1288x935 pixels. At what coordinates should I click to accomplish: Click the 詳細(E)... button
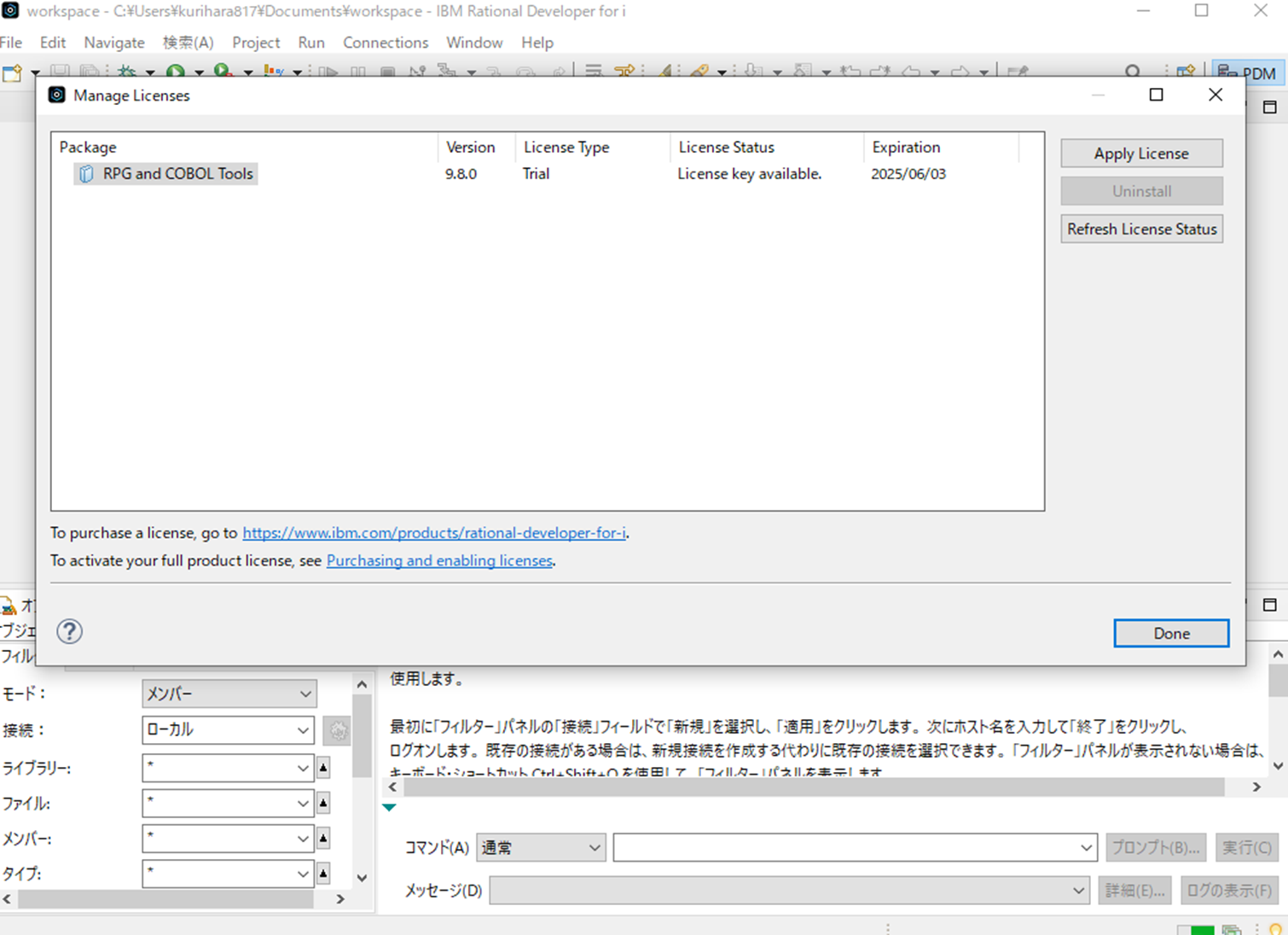[x=1134, y=890]
